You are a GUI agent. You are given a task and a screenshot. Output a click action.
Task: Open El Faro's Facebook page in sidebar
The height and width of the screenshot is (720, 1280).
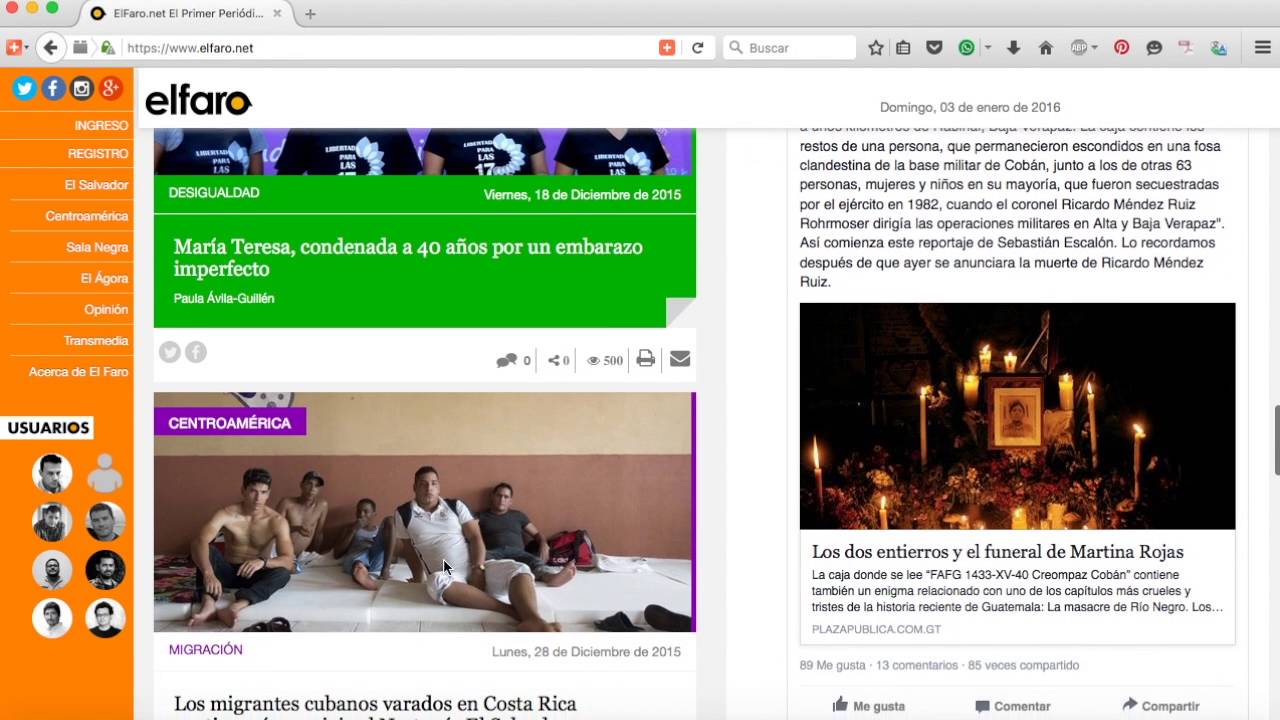[53, 88]
